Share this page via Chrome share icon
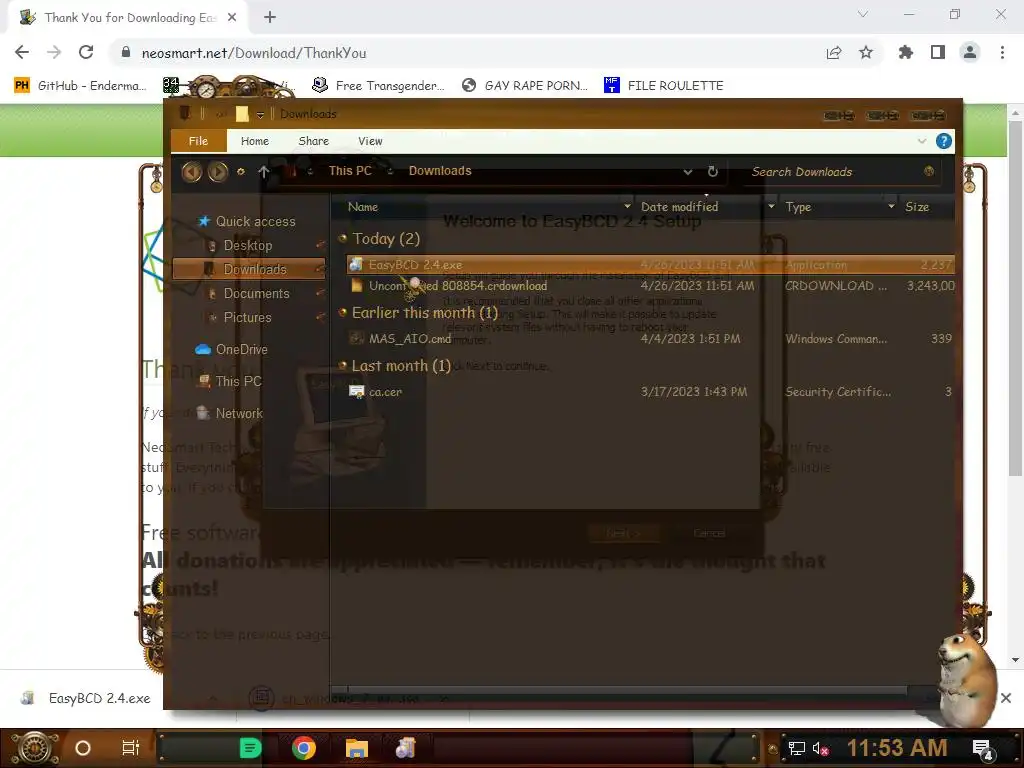Image resolution: width=1024 pixels, height=768 pixels. pos(833,52)
